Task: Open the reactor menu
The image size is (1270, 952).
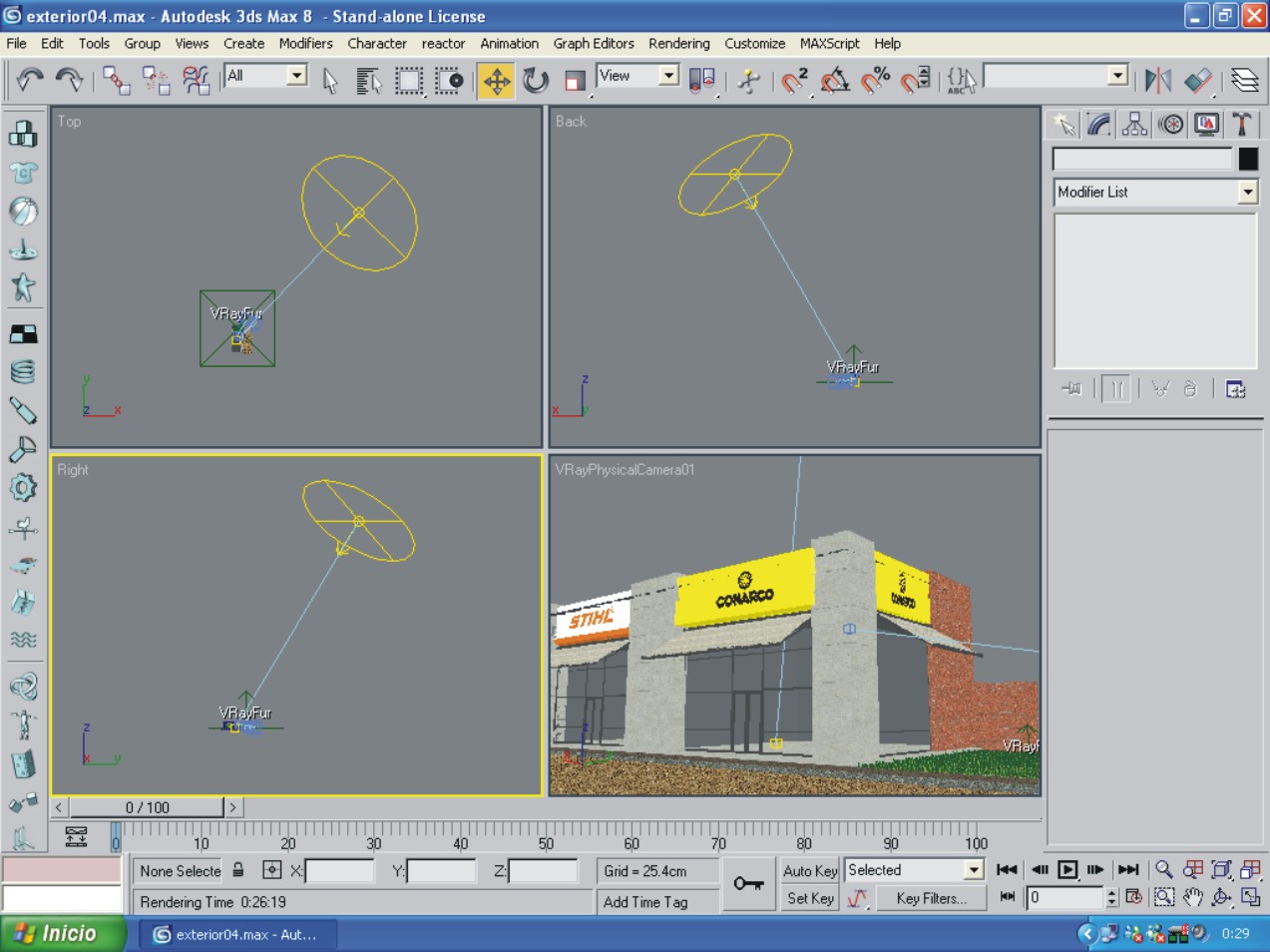Action: tap(443, 44)
